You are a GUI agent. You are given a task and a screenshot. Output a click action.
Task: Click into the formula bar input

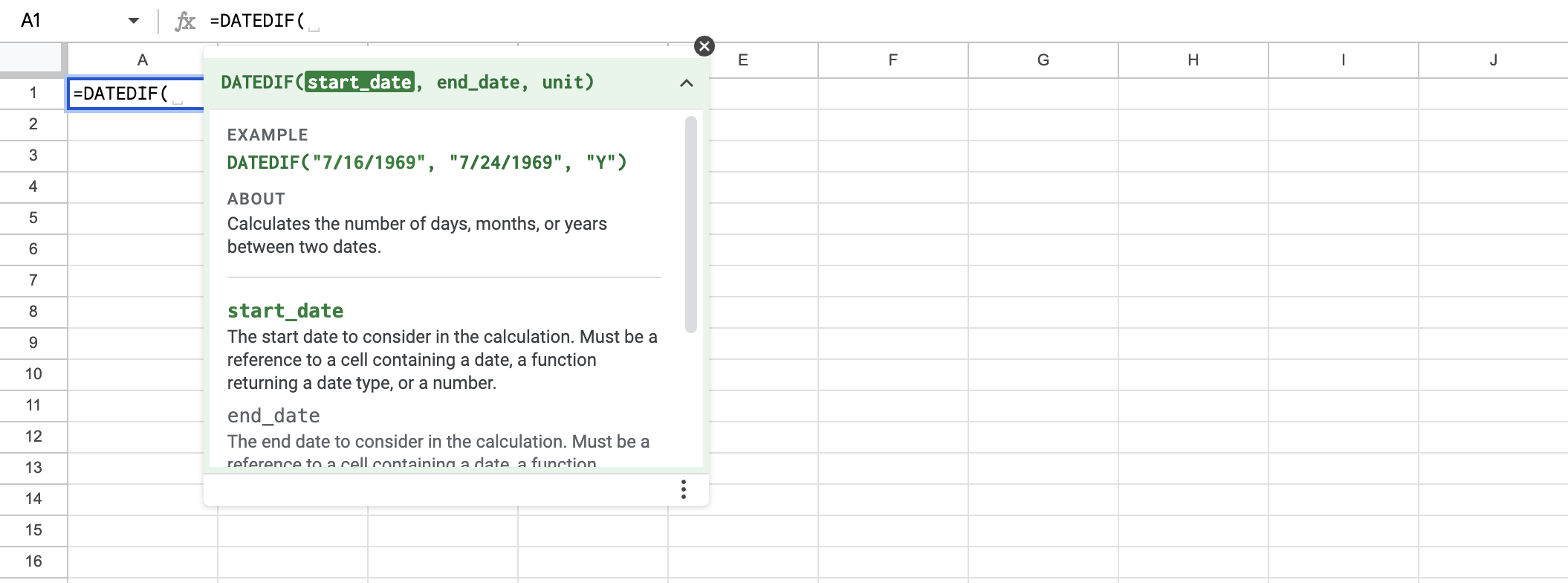click(884, 21)
